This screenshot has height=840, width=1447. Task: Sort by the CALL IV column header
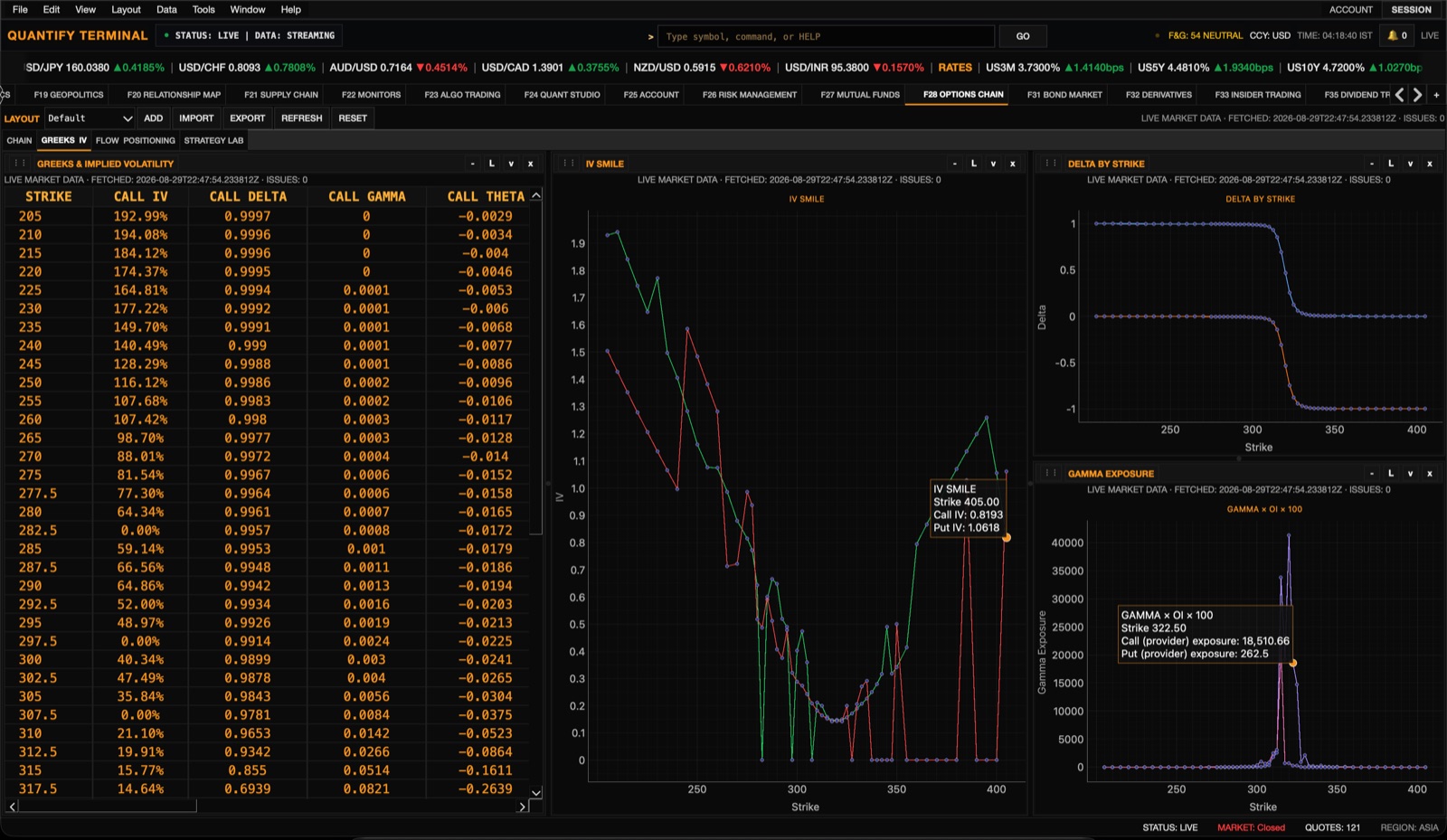(140, 196)
